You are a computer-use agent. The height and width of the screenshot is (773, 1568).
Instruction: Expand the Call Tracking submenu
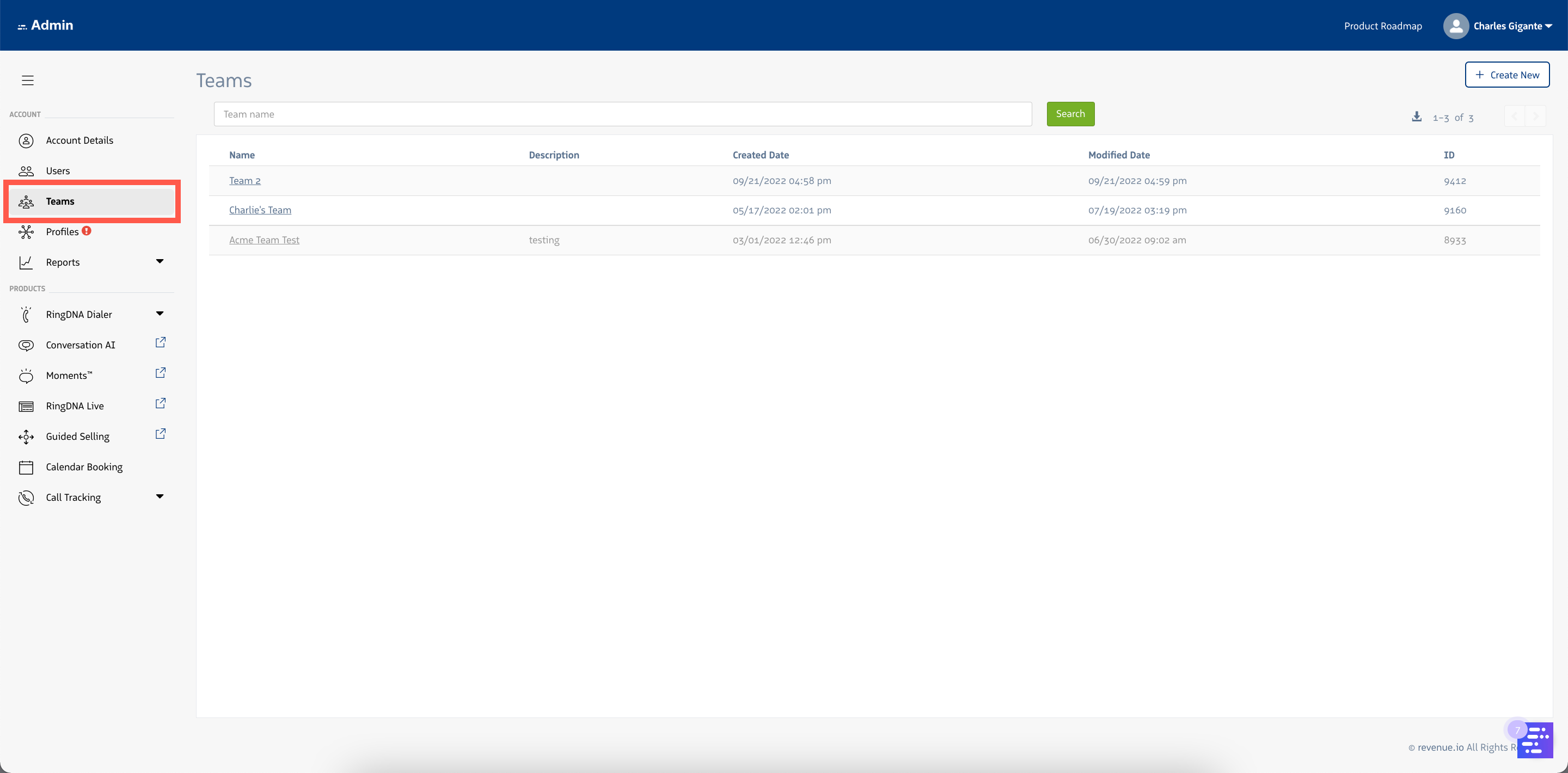(x=160, y=496)
